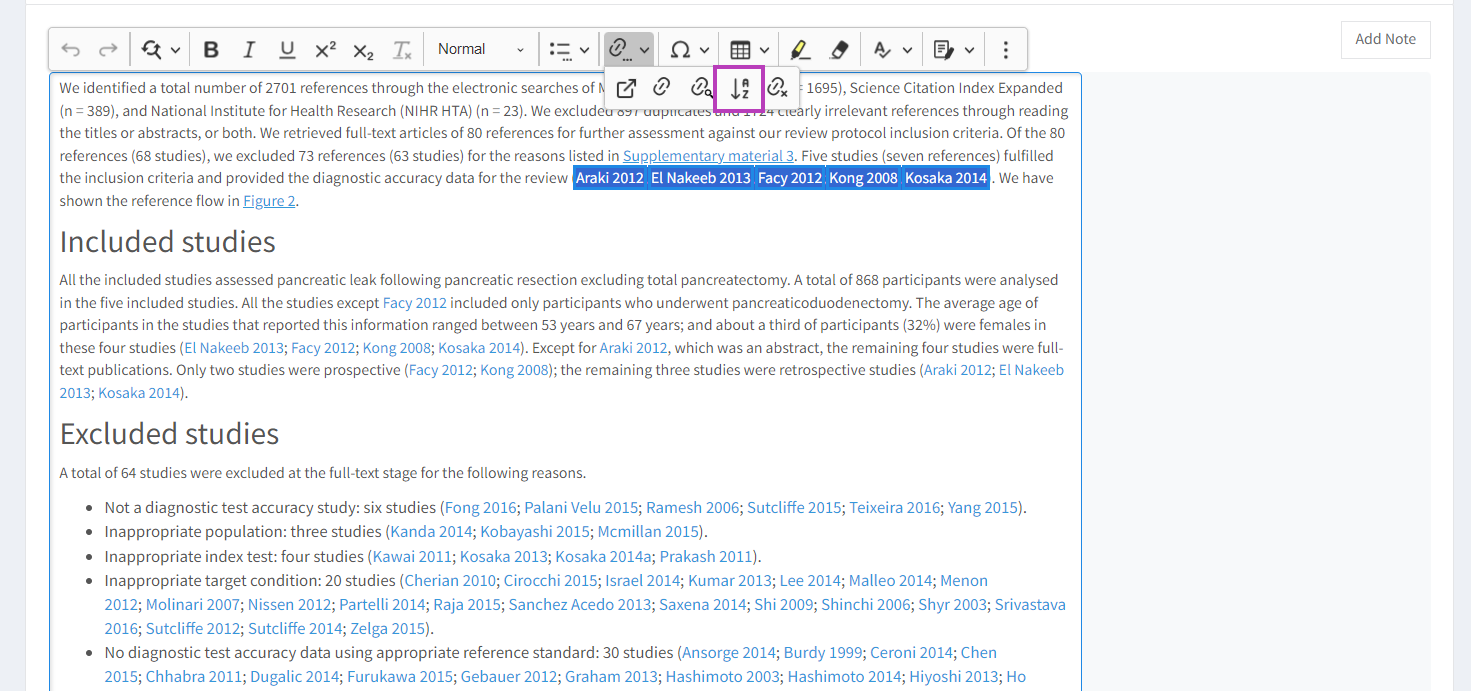This screenshot has height=691, width=1471.
Task: Expand the special characters omega dropdown
Action: coord(689,50)
